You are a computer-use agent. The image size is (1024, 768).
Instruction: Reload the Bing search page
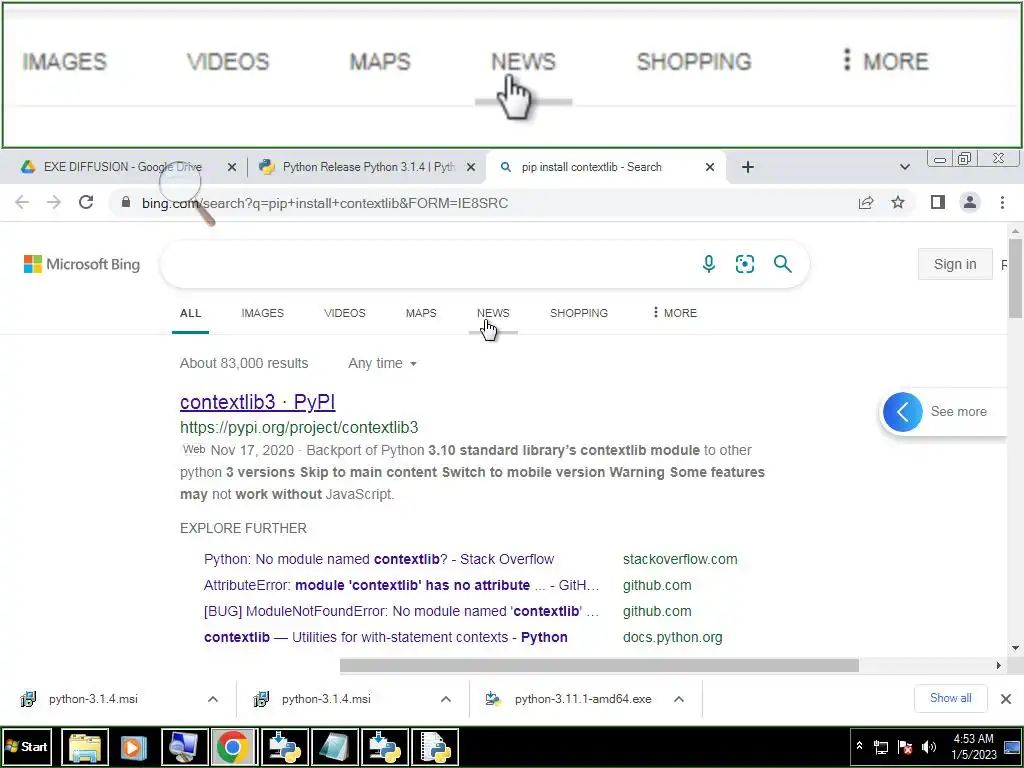(x=86, y=202)
